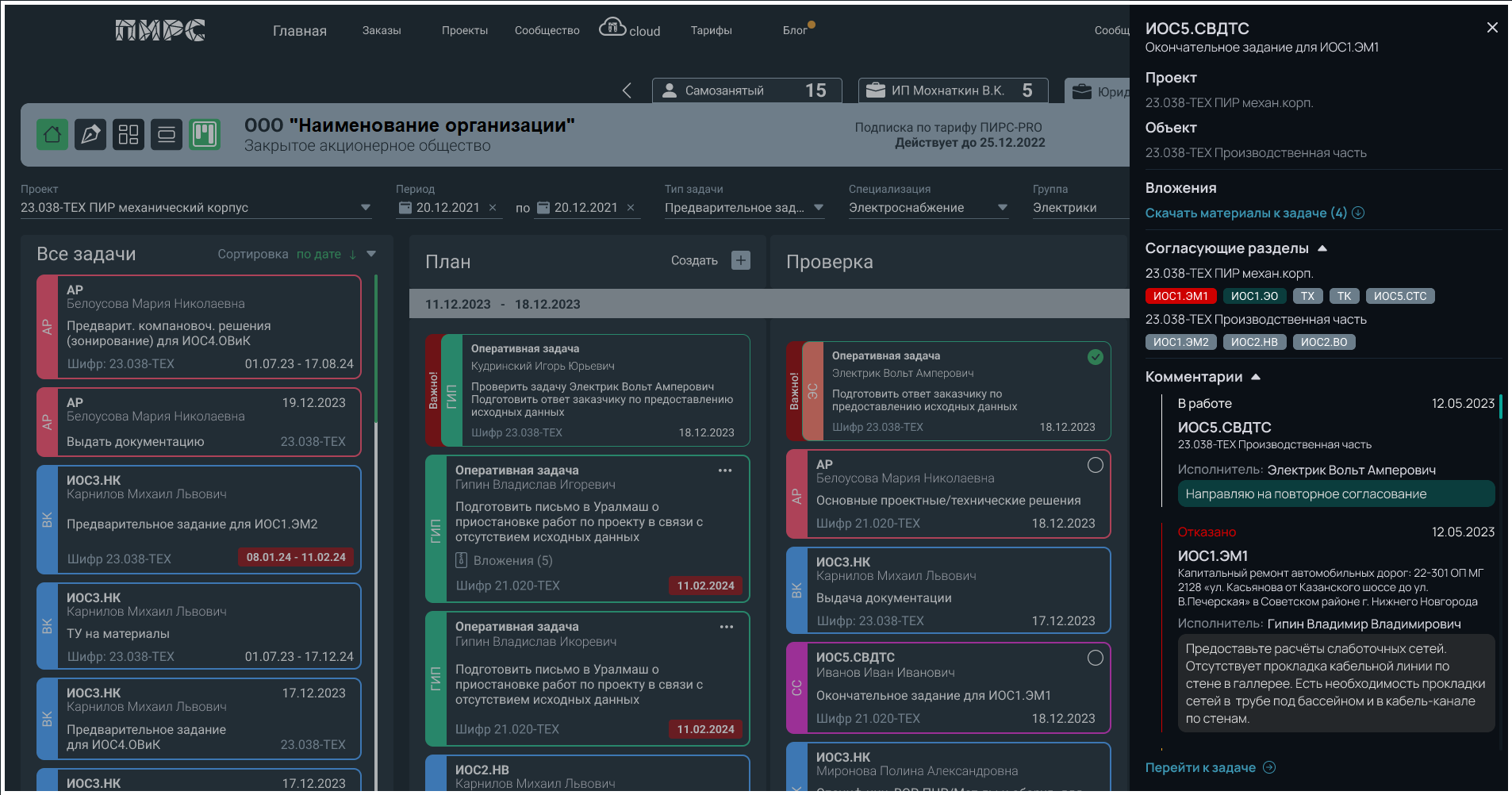
Task: Toggle green checkmark on Электрик Вольт task
Action: coord(1096,357)
